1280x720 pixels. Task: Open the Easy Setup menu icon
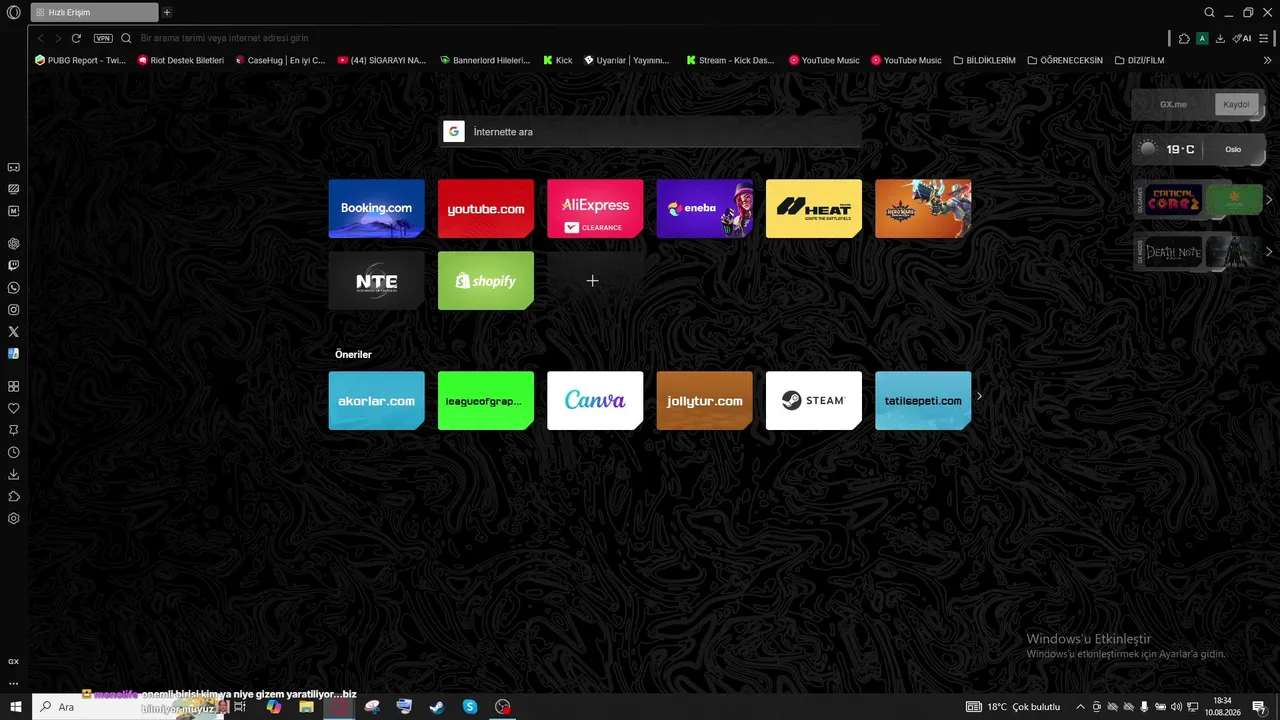(1264, 38)
